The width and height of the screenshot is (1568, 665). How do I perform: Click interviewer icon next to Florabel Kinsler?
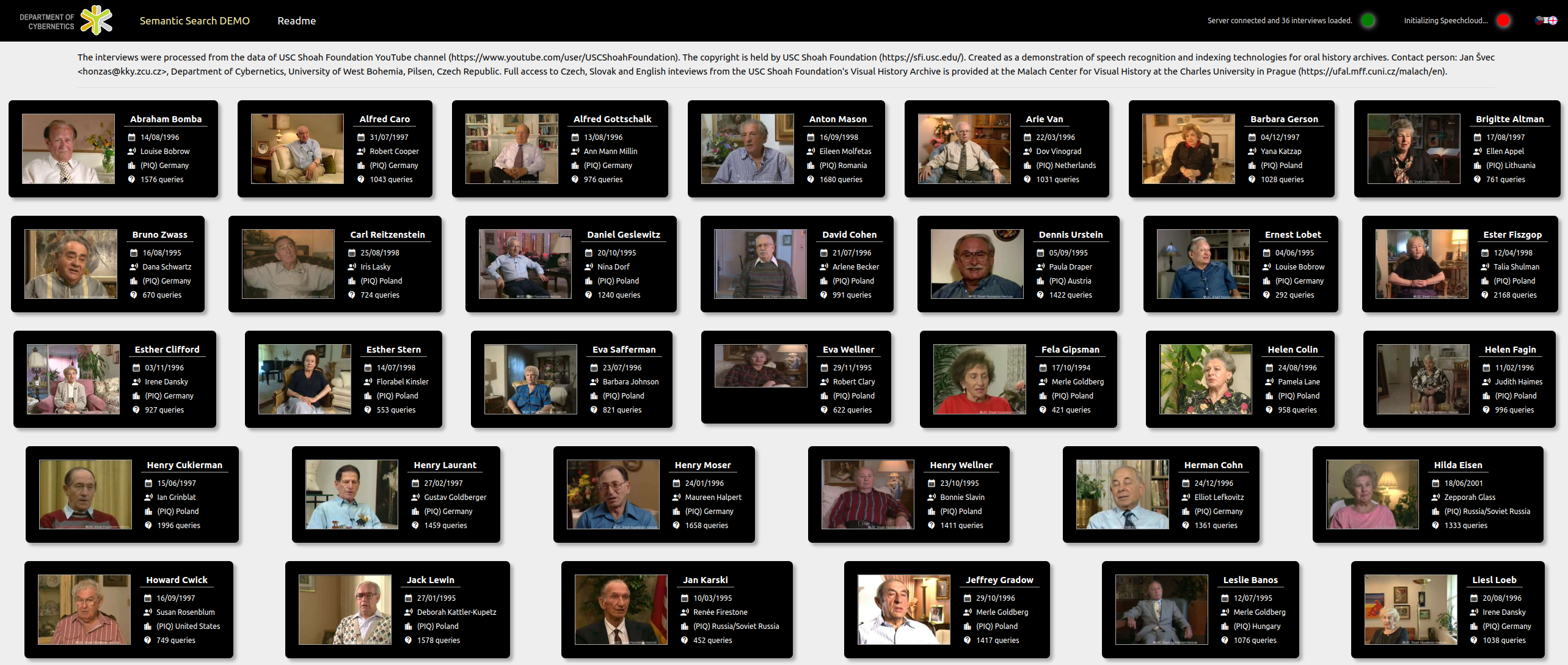click(x=368, y=382)
